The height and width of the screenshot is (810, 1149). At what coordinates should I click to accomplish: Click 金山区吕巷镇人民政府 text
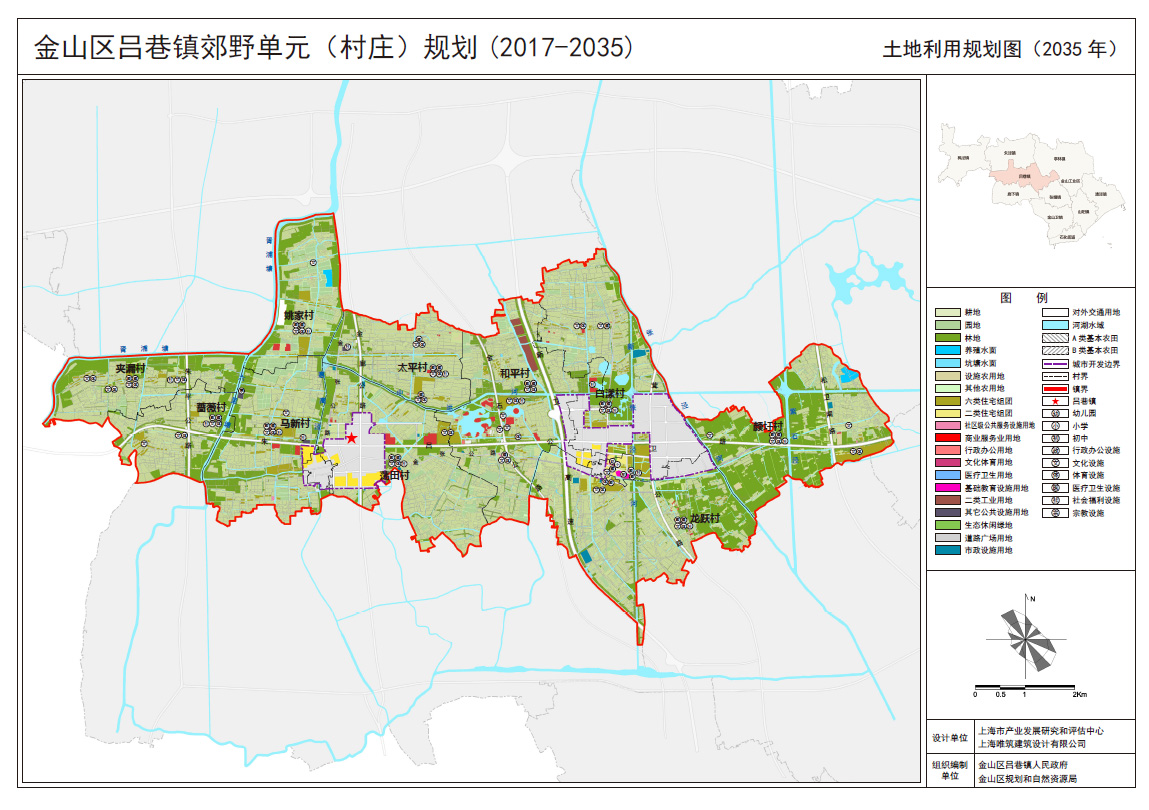coord(1023,765)
